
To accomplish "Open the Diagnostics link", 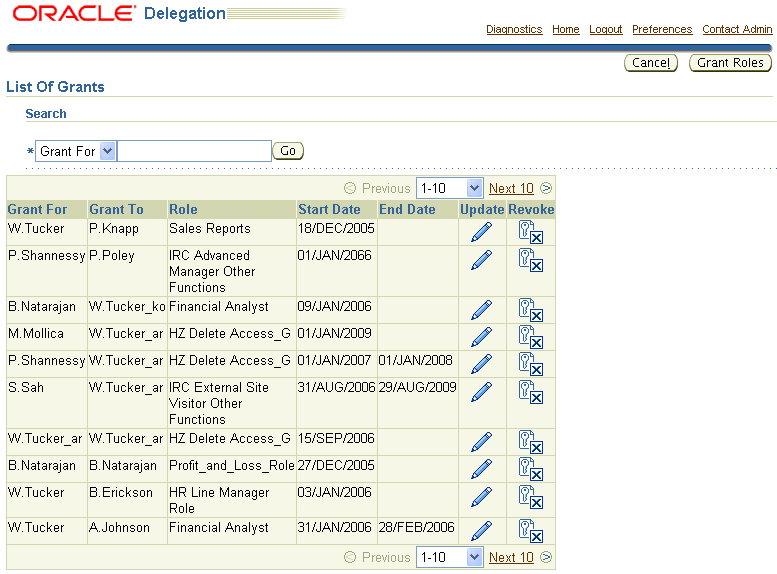I will tap(514, 29).
